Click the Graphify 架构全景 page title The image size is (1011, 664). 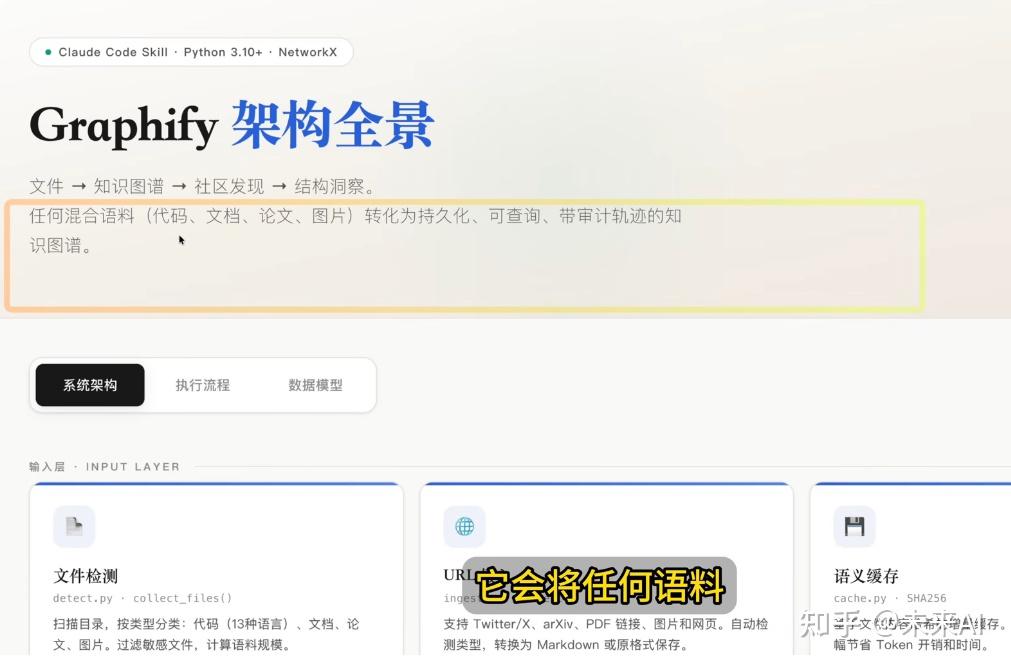point(230,123)
